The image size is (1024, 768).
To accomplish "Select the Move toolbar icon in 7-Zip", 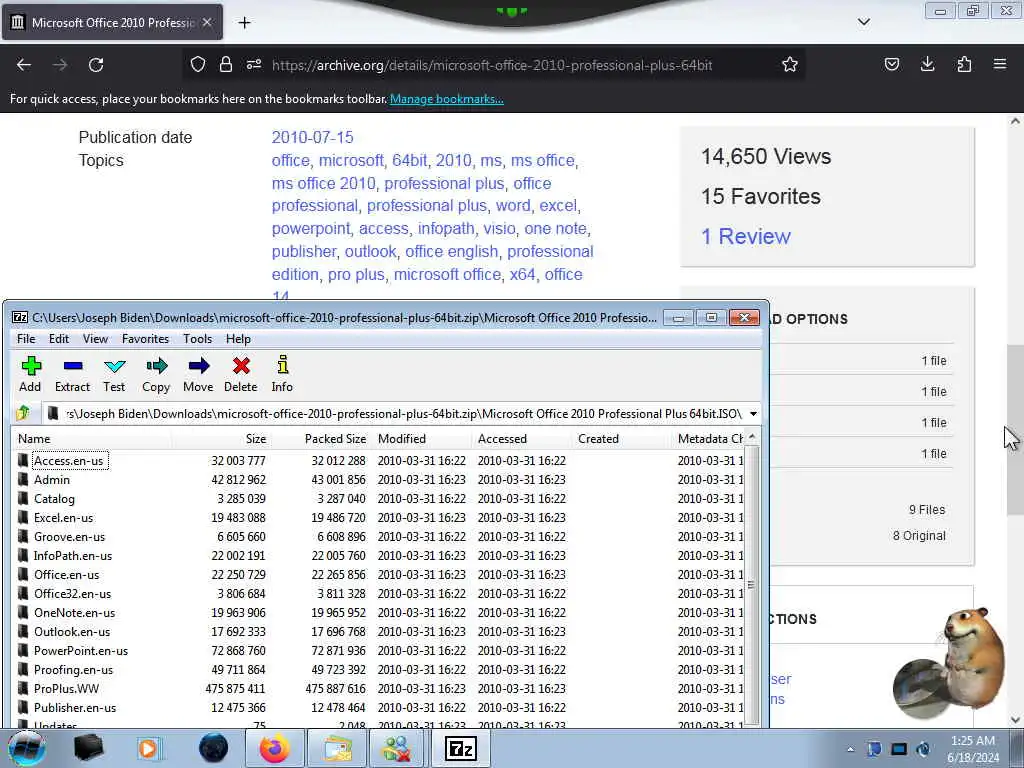I will point(198,374).
